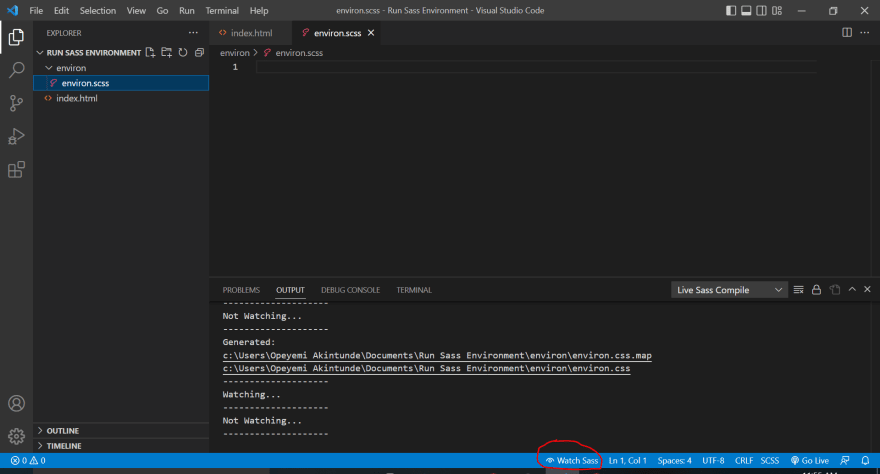Expand the OUTLINE section
880x474 pixels.
(62, 431)
